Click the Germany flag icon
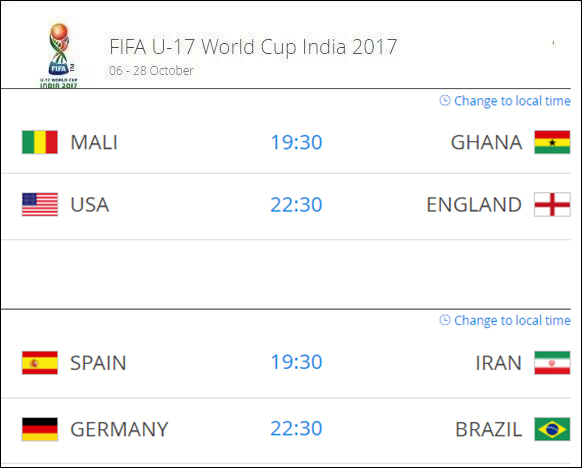 [x=40, y=429]
